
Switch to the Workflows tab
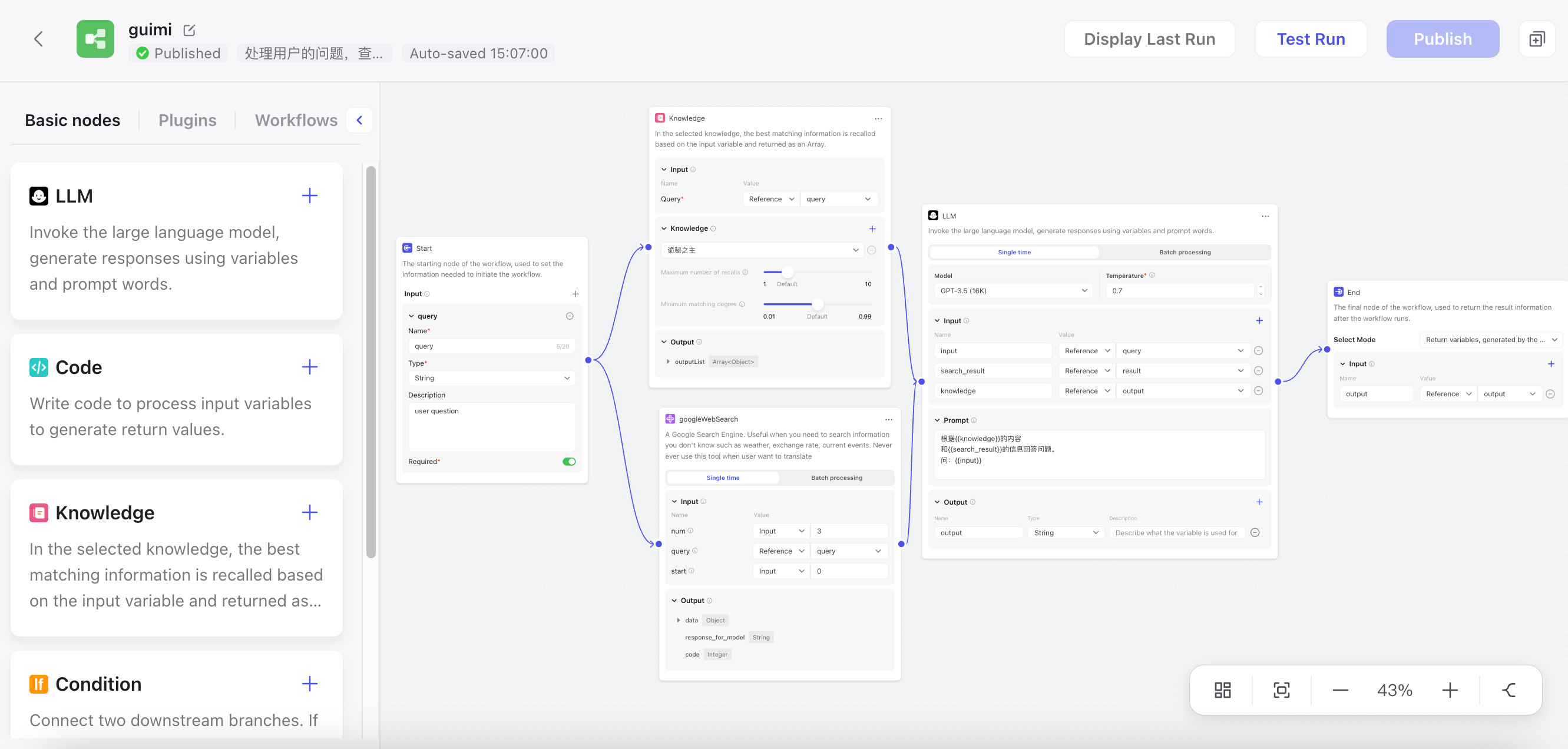(x=296, y=120)
